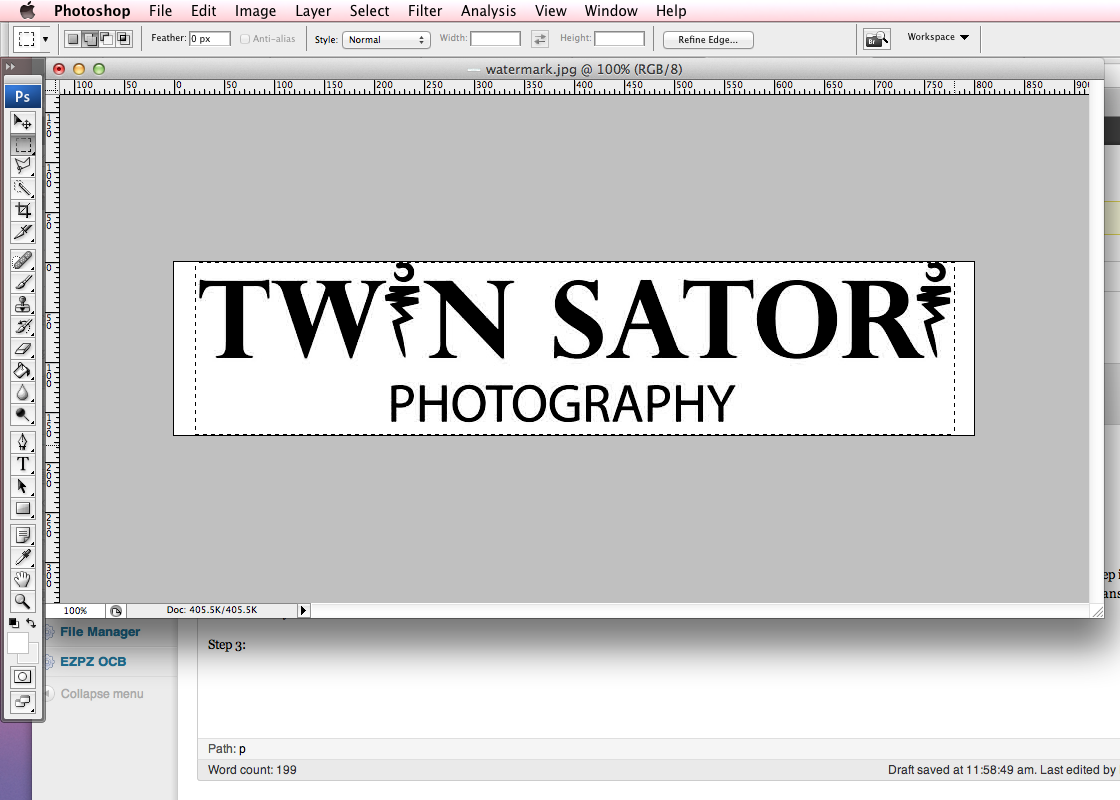Screen dimensions: 1120x800
Task: Click the foreground color swatch
Action: [17, 643]
